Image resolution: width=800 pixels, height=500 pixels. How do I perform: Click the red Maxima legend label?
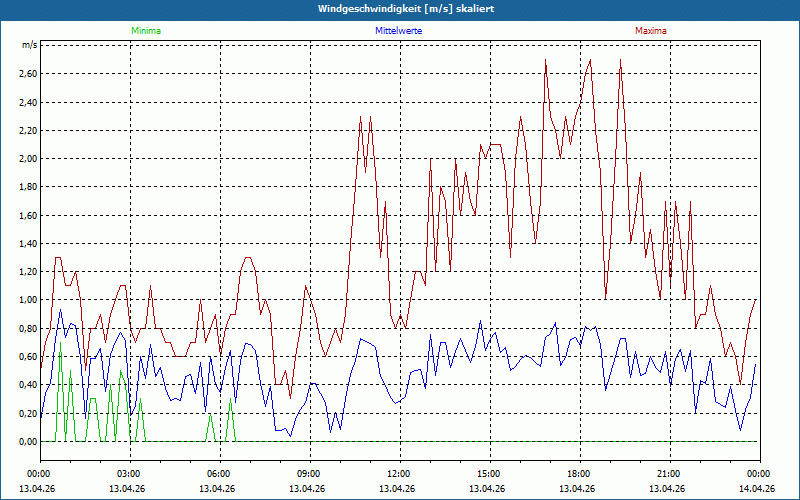coord(650,31)
